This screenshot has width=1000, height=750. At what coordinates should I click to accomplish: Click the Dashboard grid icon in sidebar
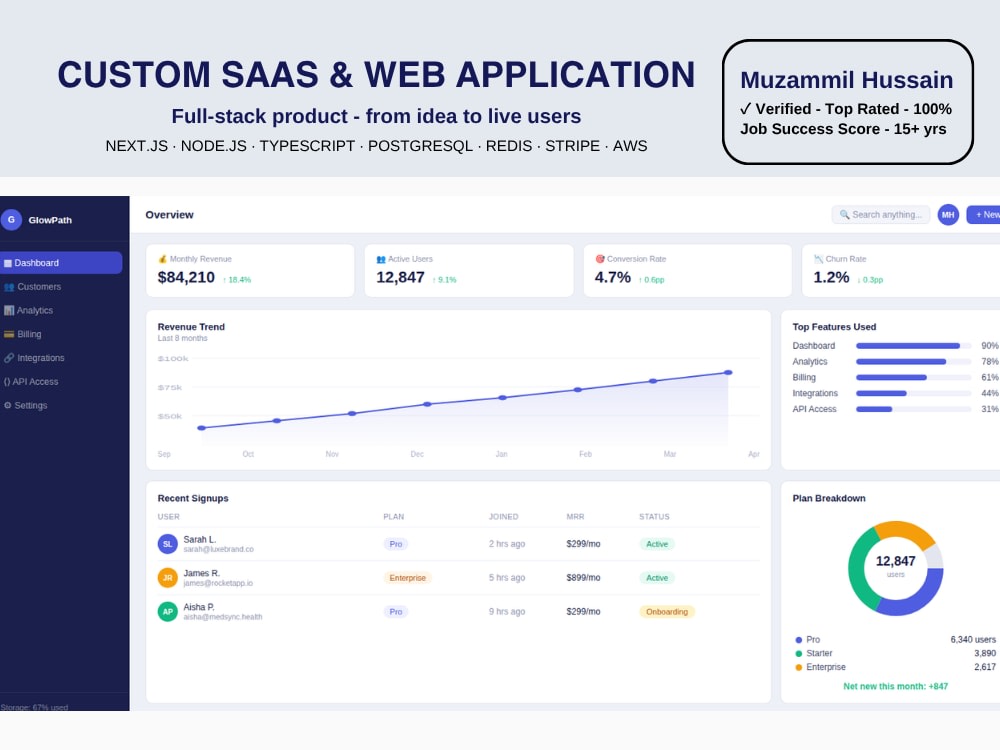pos(8,263)
